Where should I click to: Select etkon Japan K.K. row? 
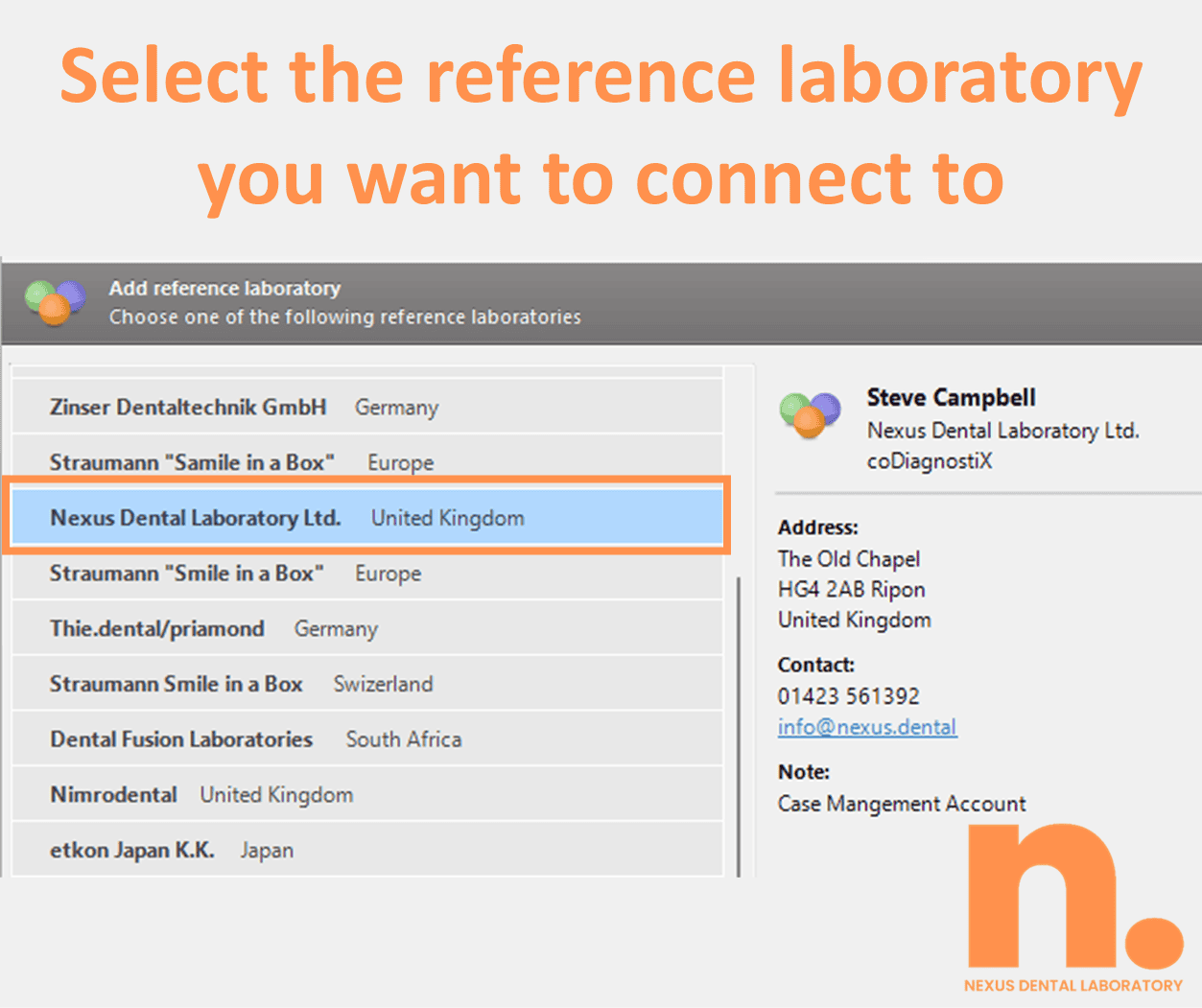[x=367, y=850]
